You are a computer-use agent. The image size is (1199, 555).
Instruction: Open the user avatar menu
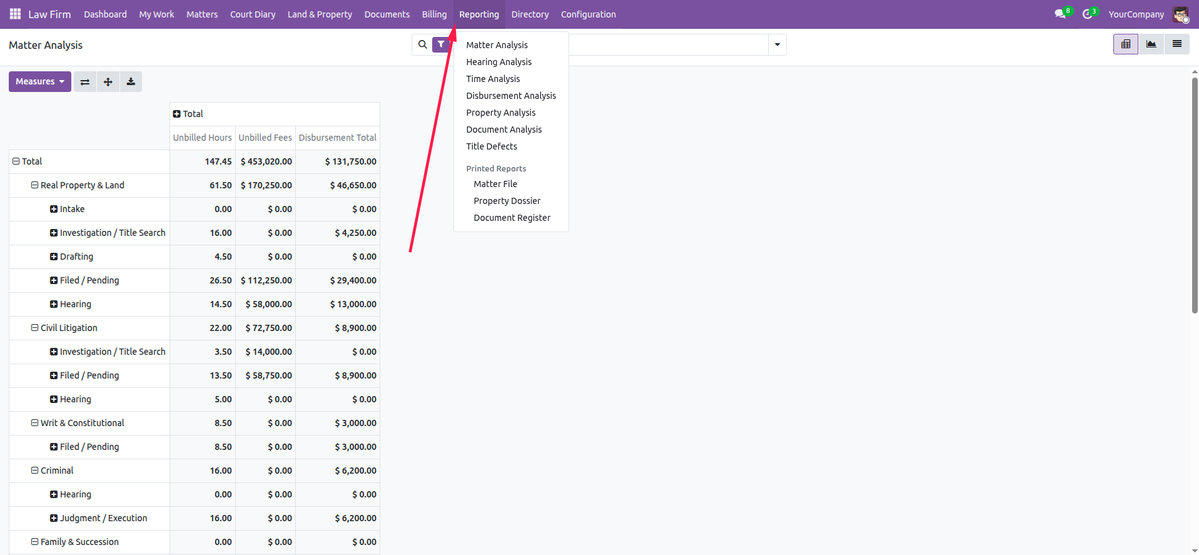click(1181, 15)
